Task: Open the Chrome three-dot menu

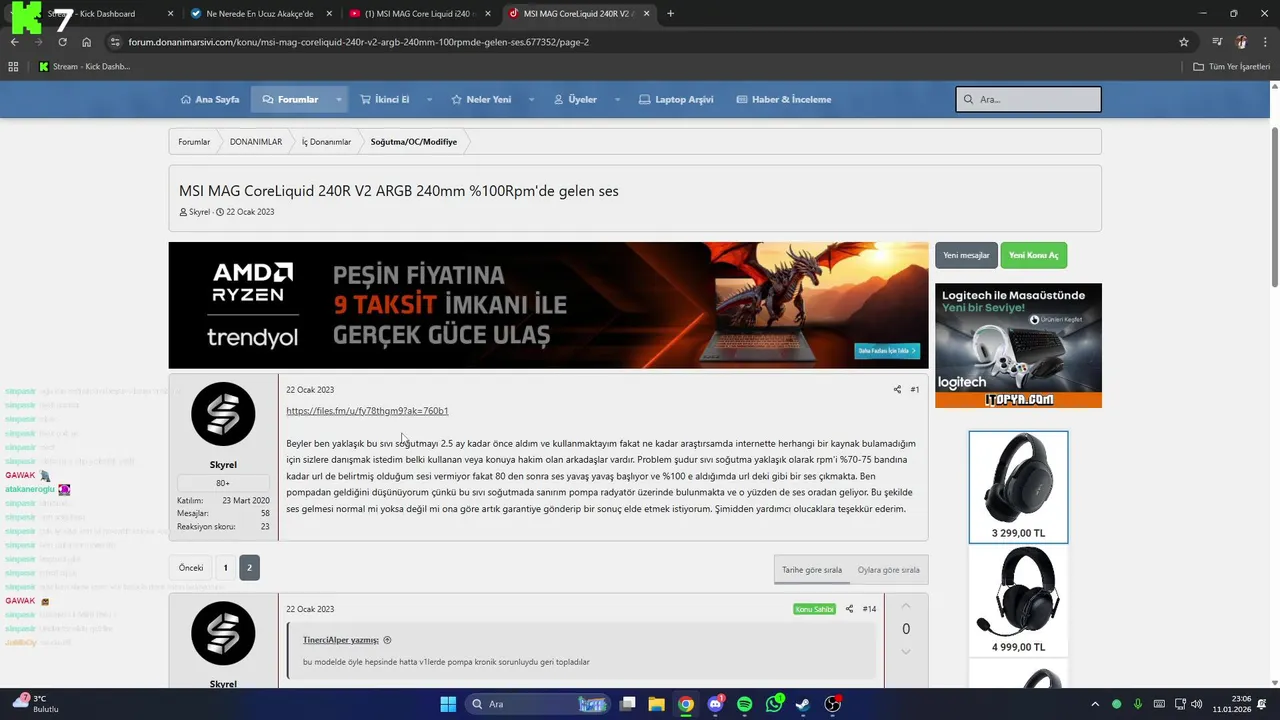Action: point(1265,42)
